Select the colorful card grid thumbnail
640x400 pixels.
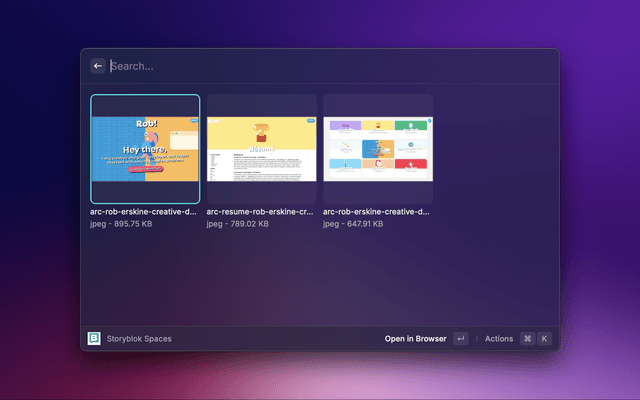(377, 149)
